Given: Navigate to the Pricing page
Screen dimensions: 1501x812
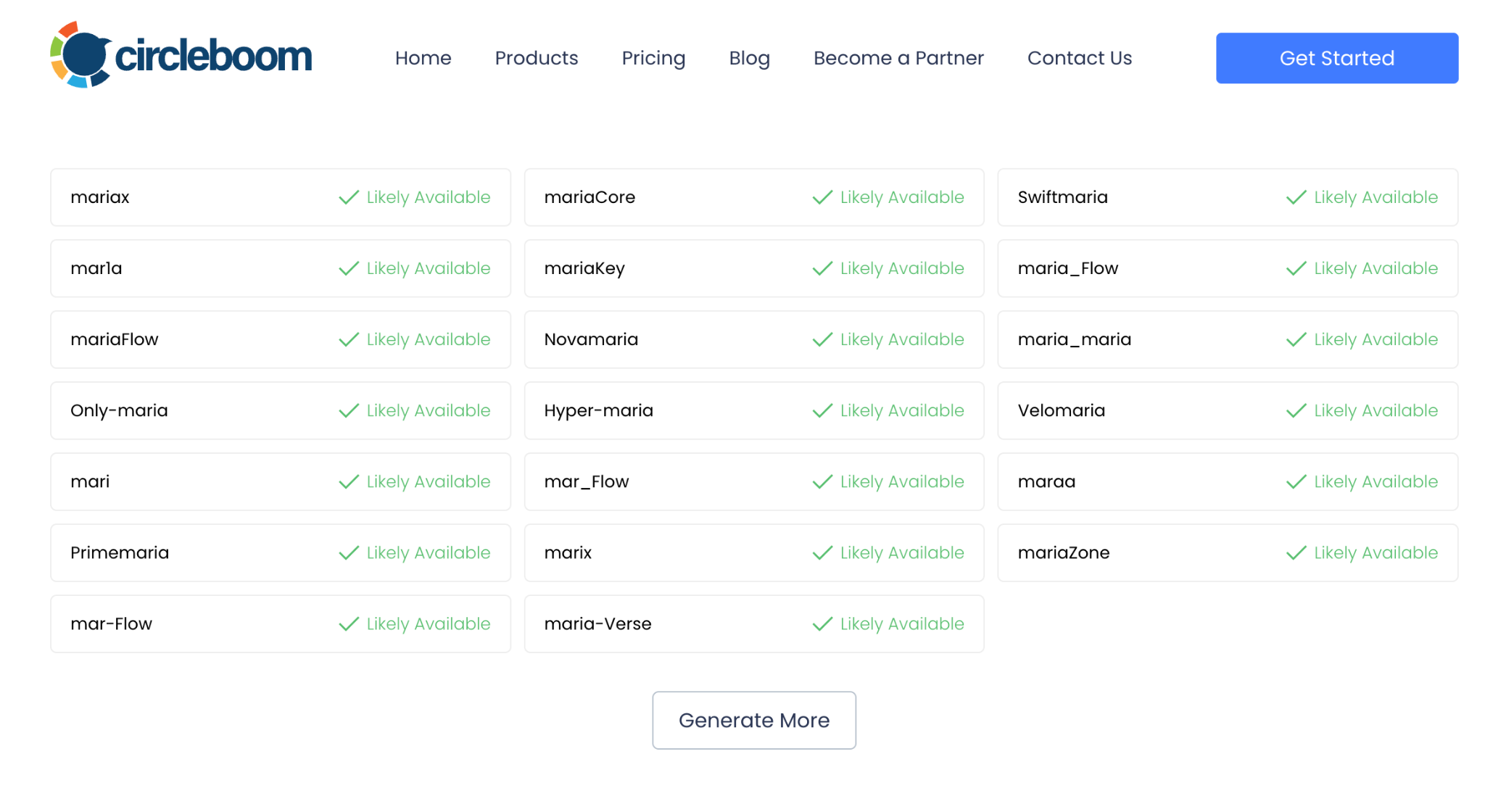Looking at the screenshot, I should [x=653, y=58].
